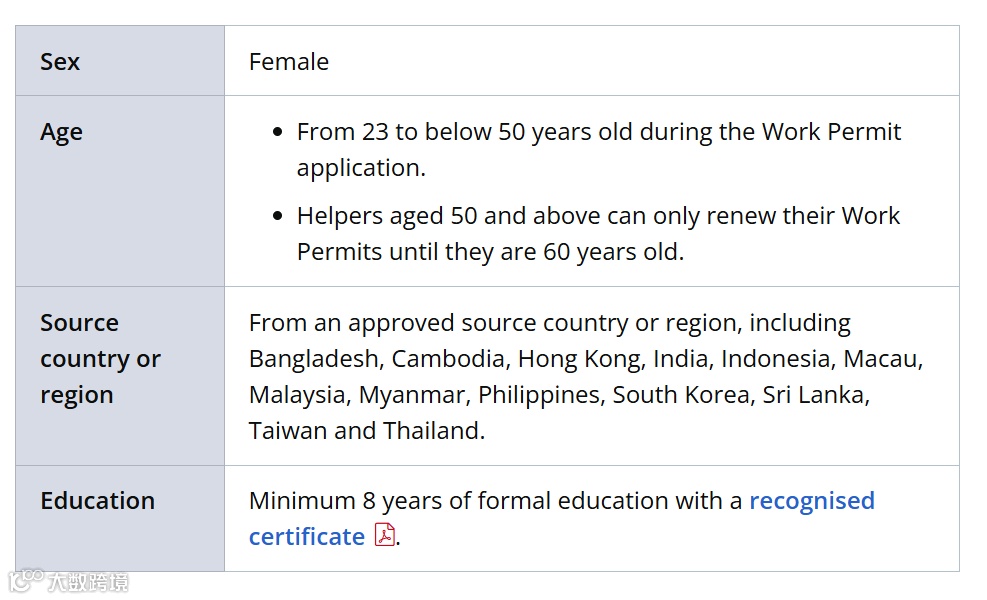Image resolution: width=987 pixels, height=600 pixels.
Task: Click the word Bangladesh in country list
Action: [x=315, y=359]
